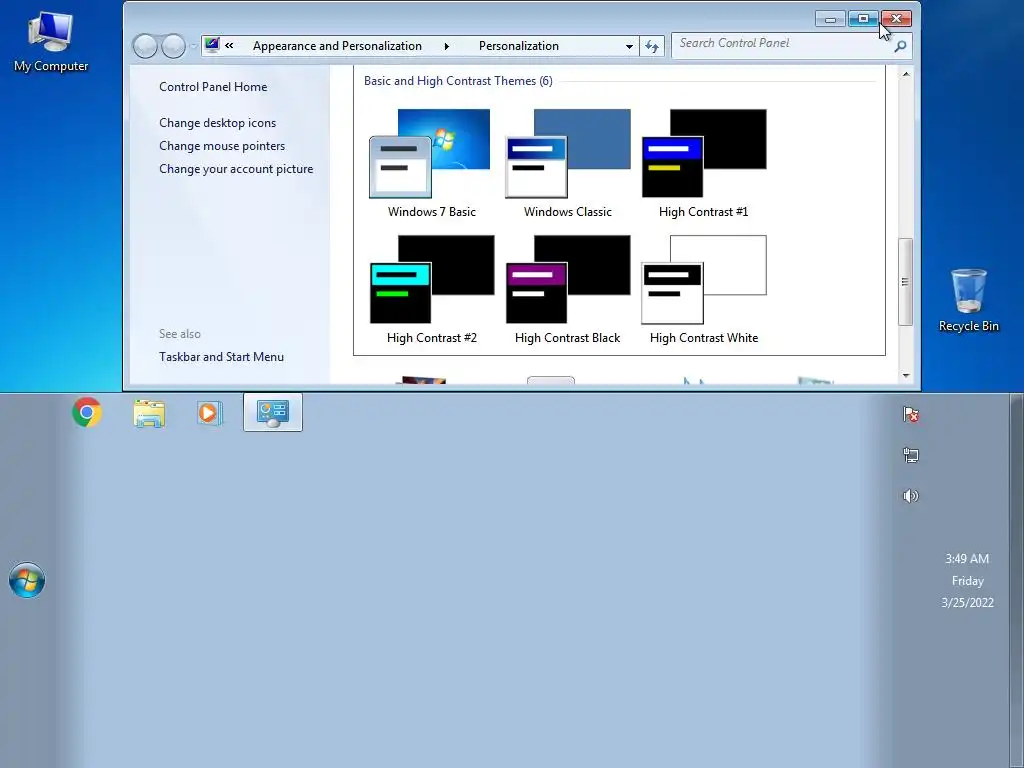Select the Personalization breadcrumb
This screenshot has height=768, width=1024.
pyautogui.click(x=519, y=46)
